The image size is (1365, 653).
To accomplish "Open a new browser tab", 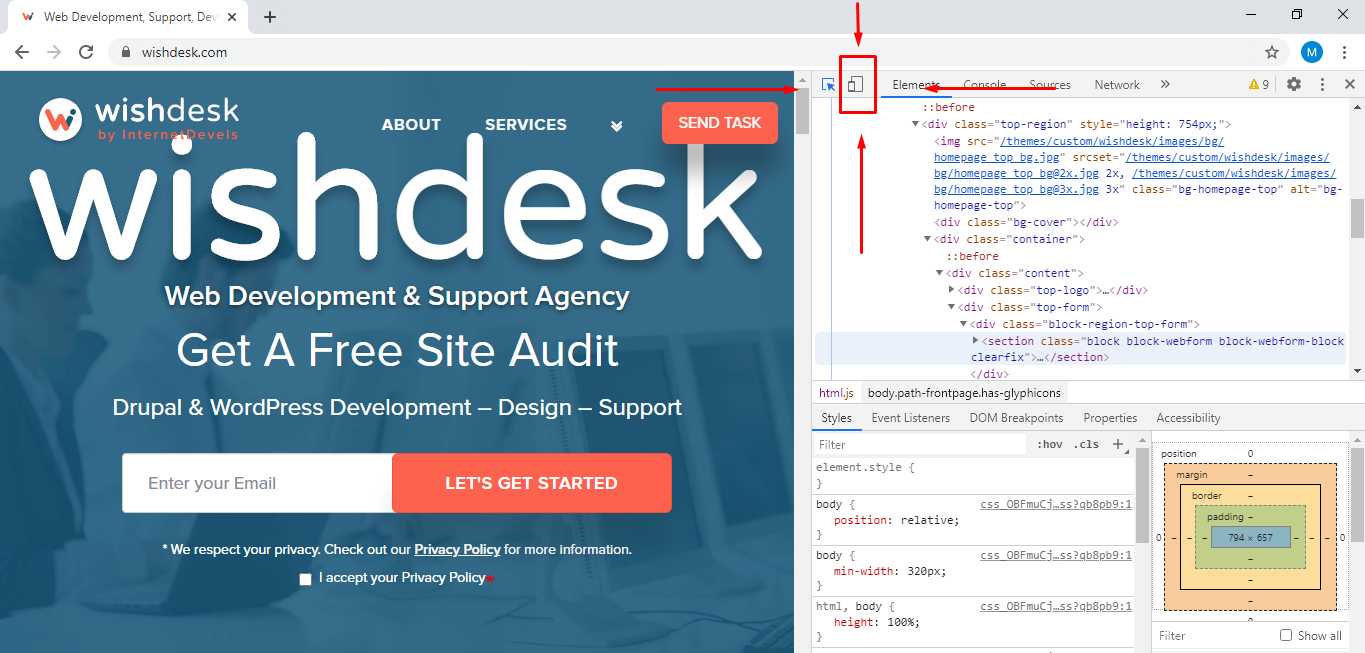I will coord(270,17).
